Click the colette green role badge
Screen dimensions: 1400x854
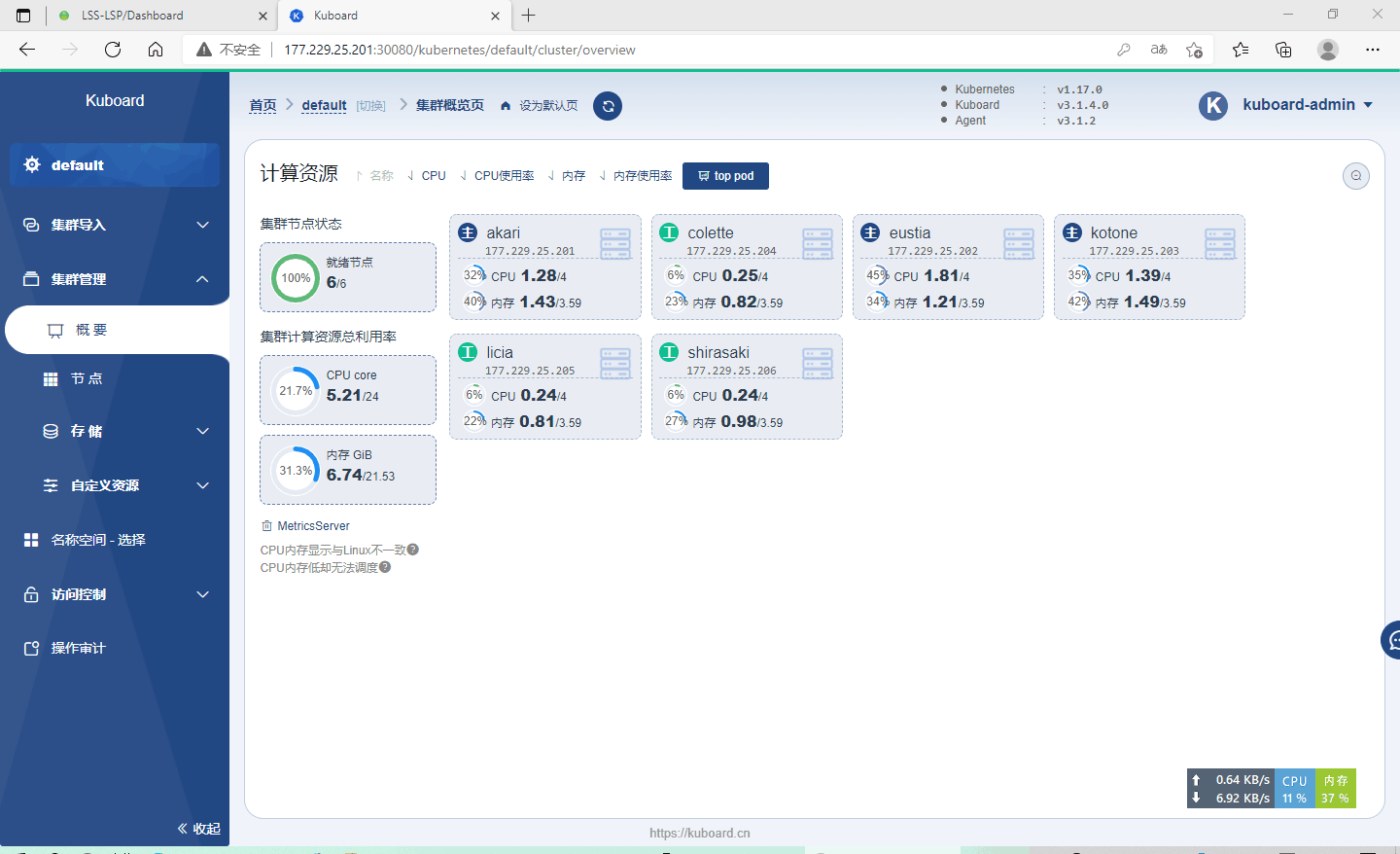(669, 232)
